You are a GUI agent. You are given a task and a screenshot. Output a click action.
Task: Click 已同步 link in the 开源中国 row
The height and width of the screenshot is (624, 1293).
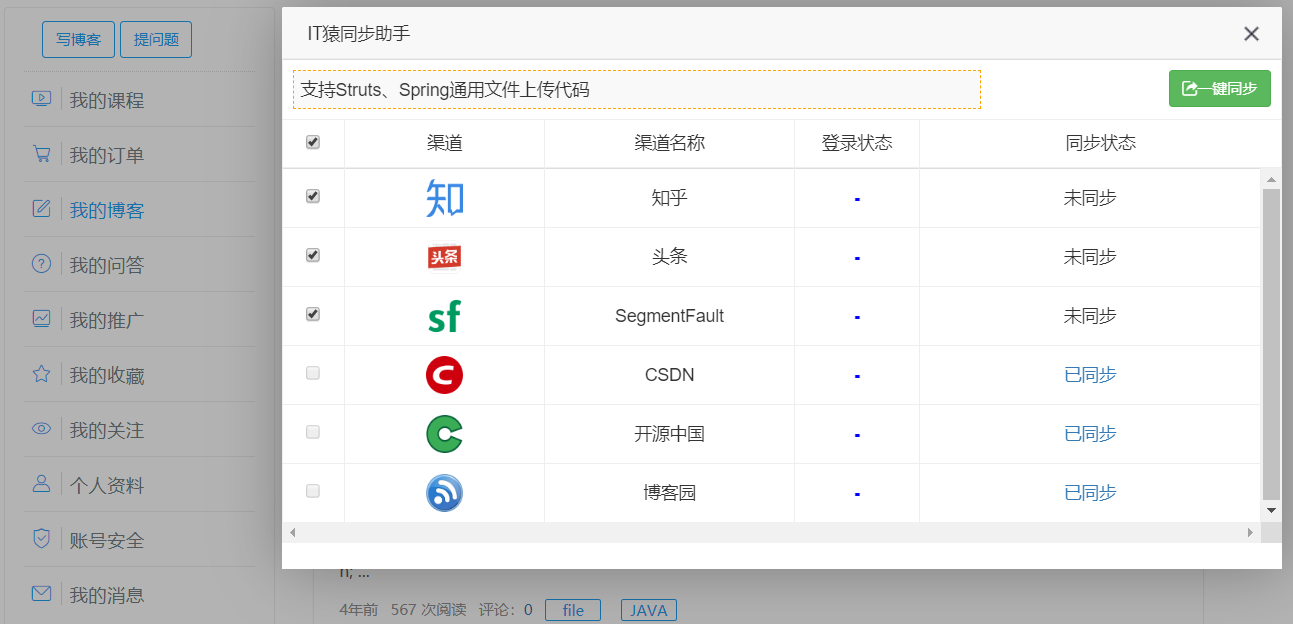click(1090, 434)
